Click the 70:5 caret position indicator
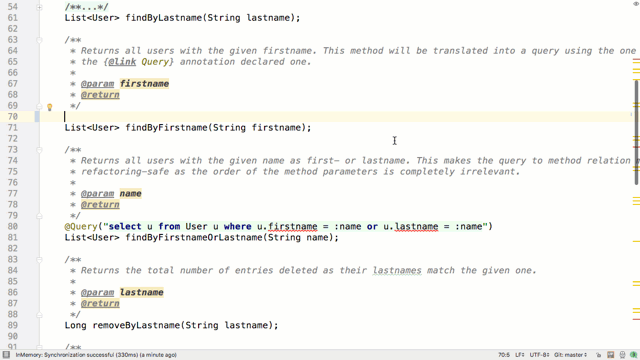Screen dimensions: 640x360 pos(504,355)
